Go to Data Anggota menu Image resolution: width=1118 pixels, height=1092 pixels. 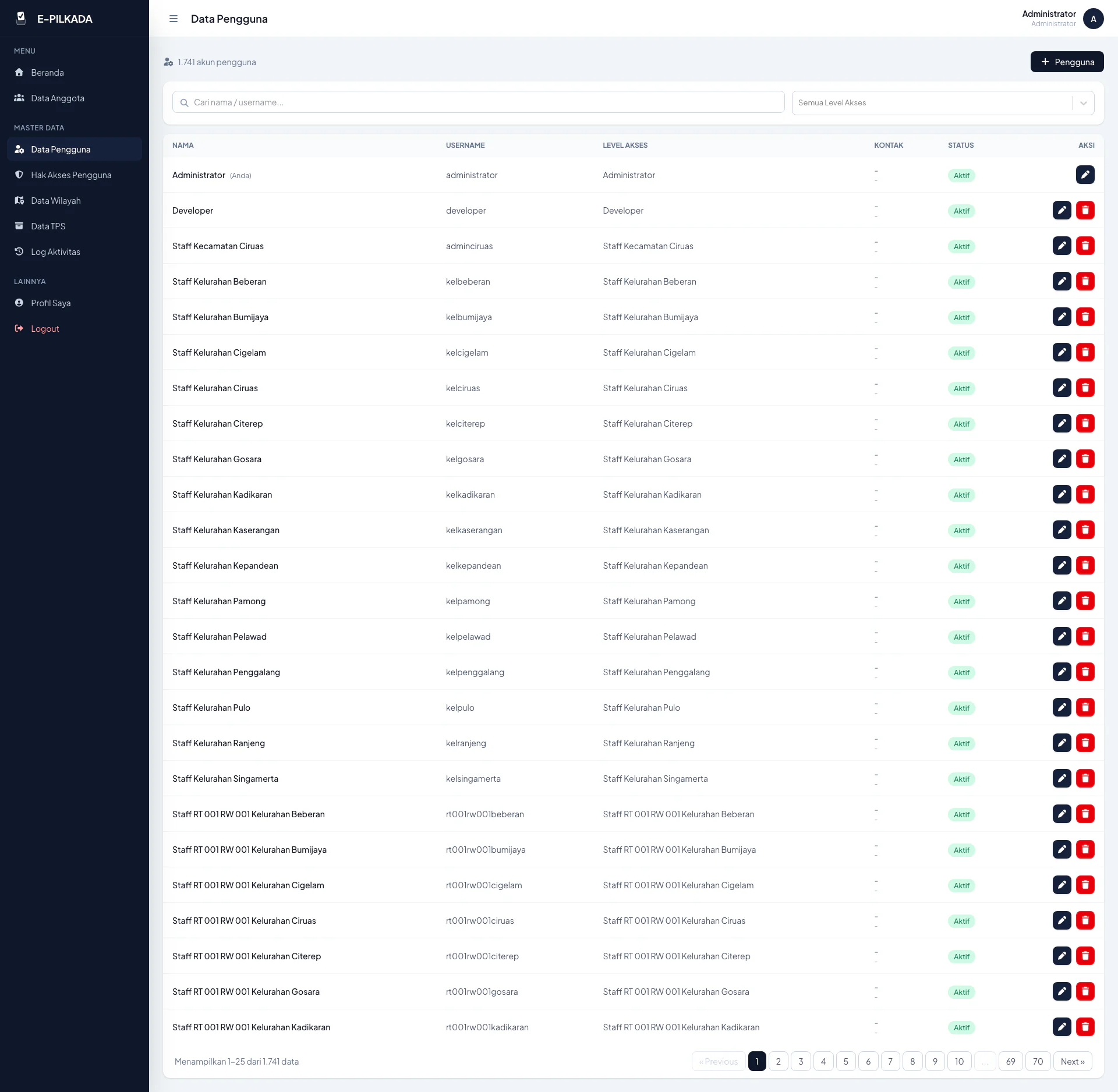[75, 98]
